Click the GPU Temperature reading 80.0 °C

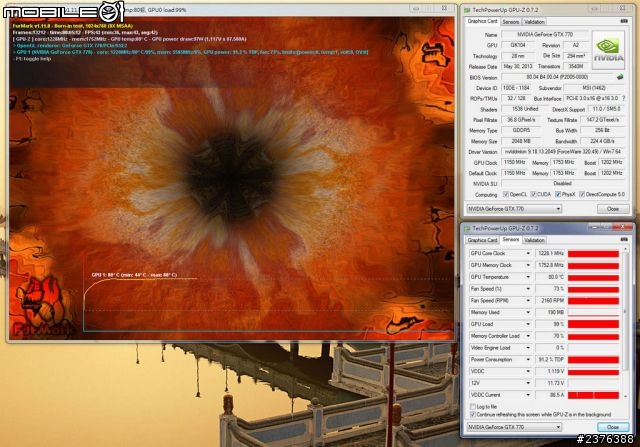pyautogui.click(x=550, y=277)
